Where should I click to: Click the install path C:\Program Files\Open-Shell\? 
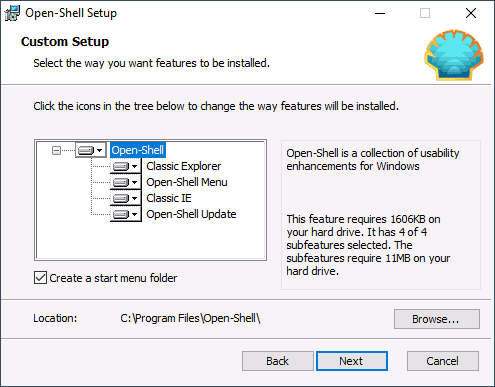point(190,318)
